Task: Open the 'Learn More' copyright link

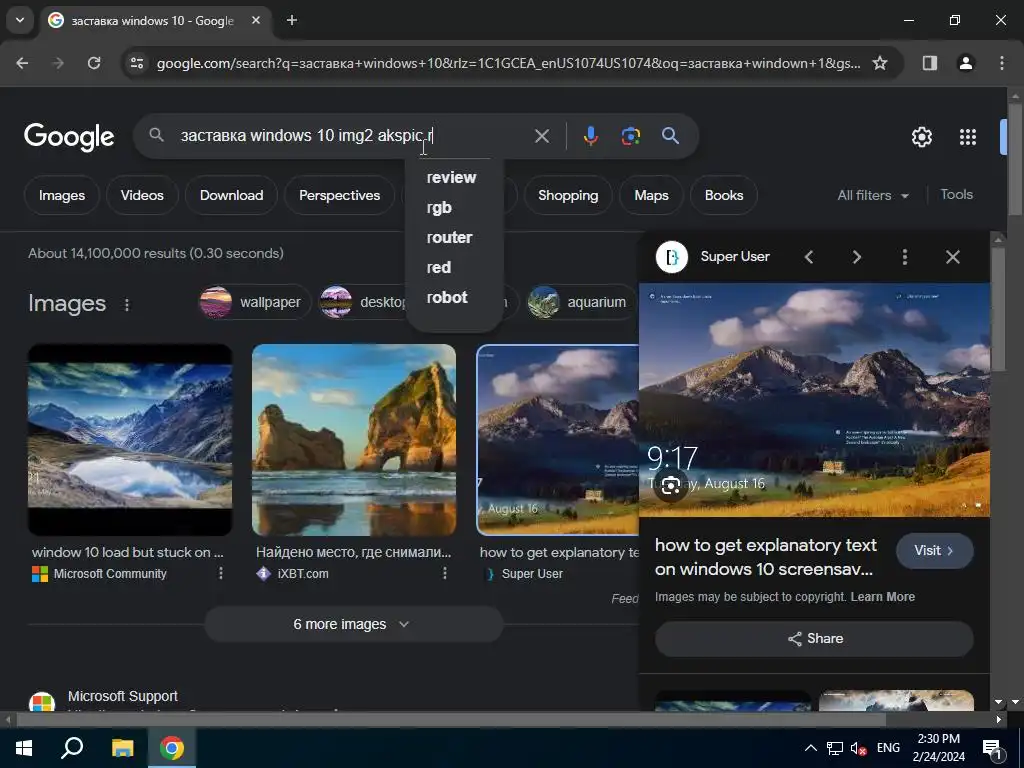Action: coord(882,597)
